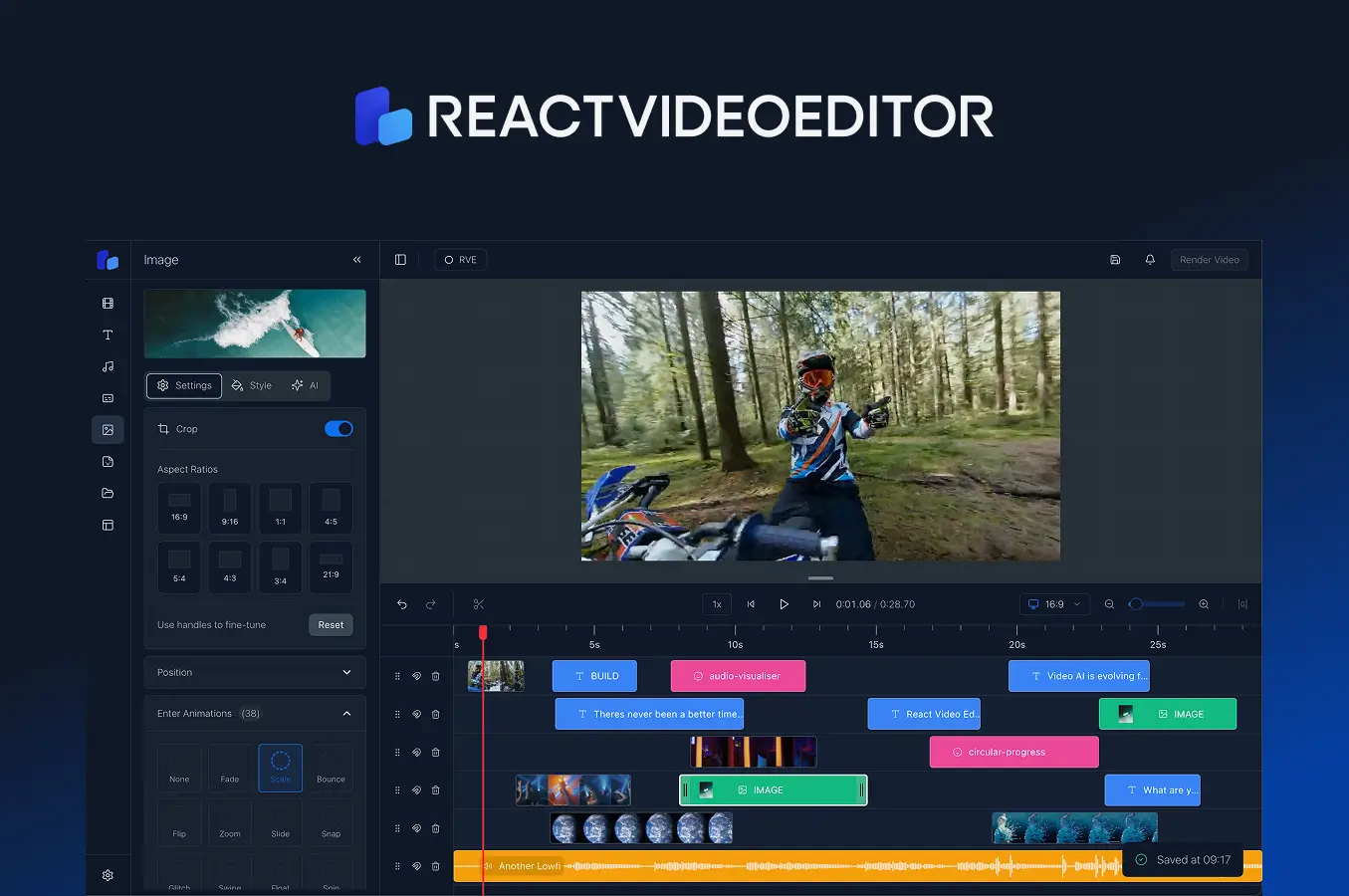Select the BUILD text clip
1349x896 pixels.
pyautogui.click(x=594, y=676)
